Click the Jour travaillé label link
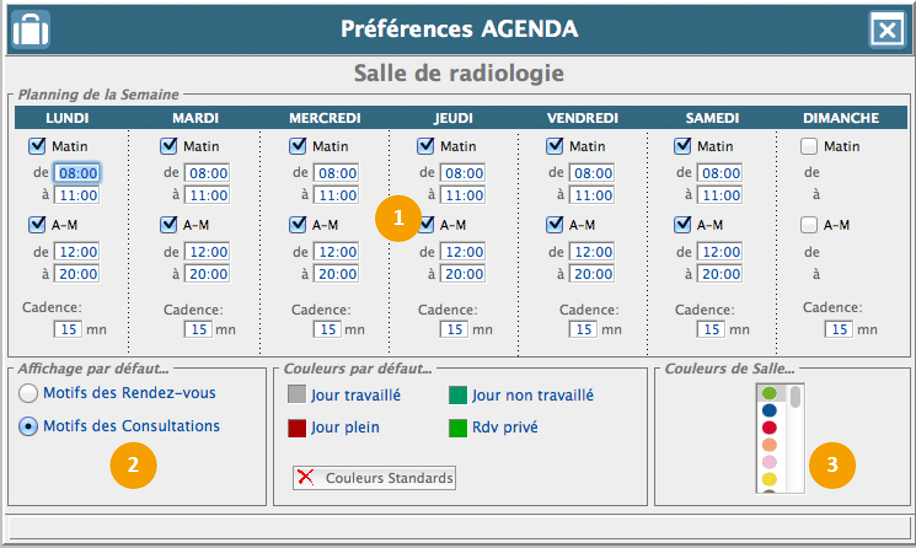 pos(355,396)
